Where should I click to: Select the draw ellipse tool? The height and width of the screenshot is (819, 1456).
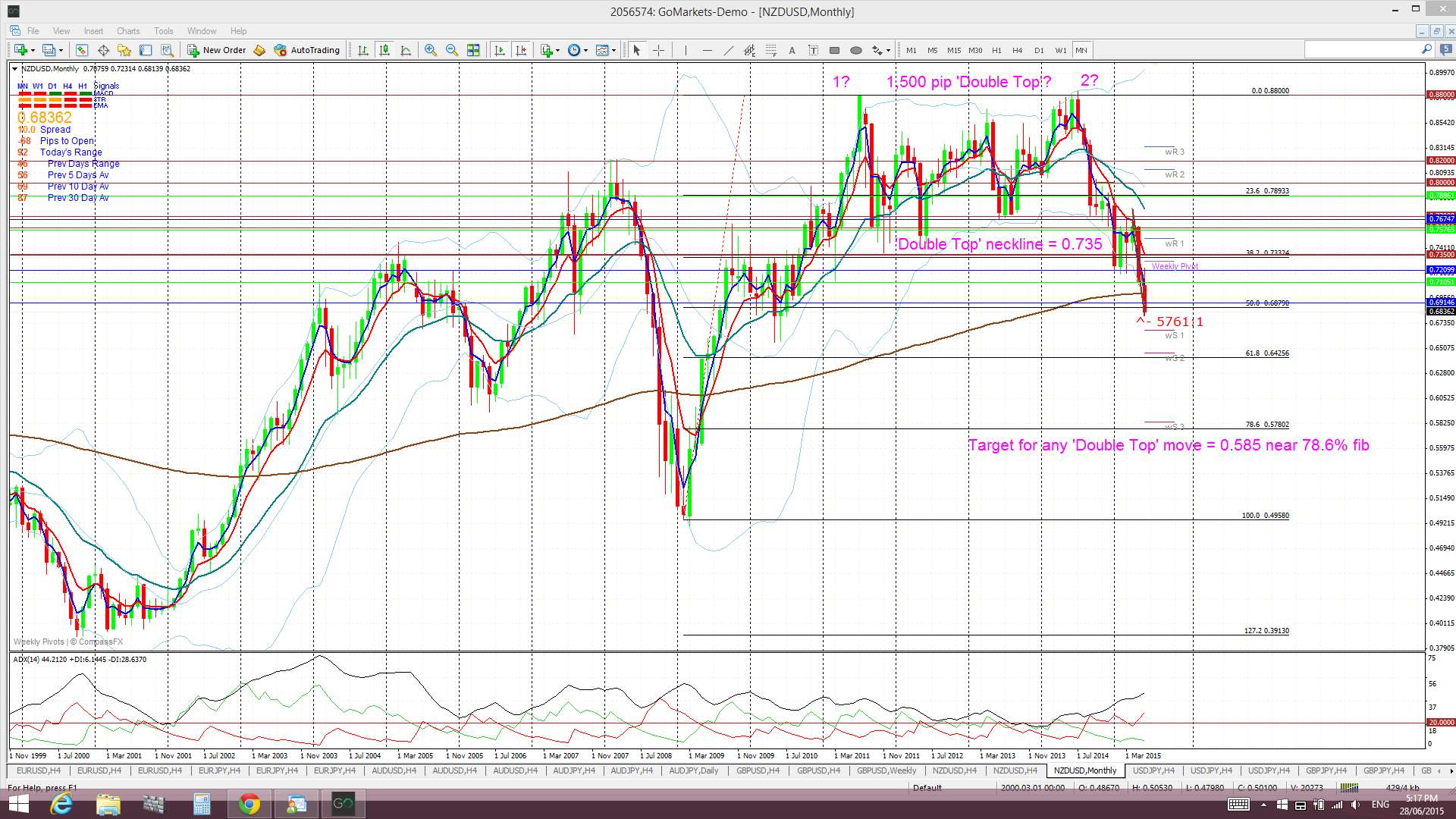855,50
